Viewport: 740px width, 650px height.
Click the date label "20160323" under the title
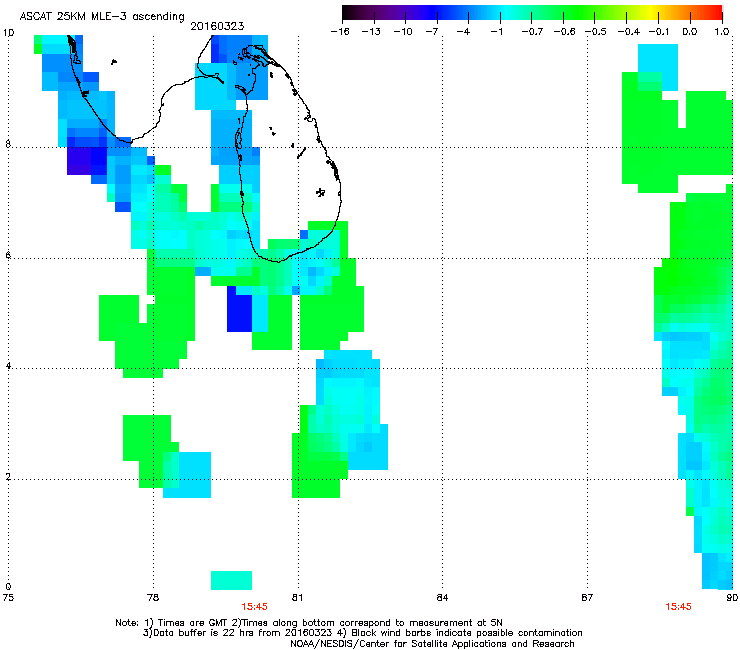217,26
